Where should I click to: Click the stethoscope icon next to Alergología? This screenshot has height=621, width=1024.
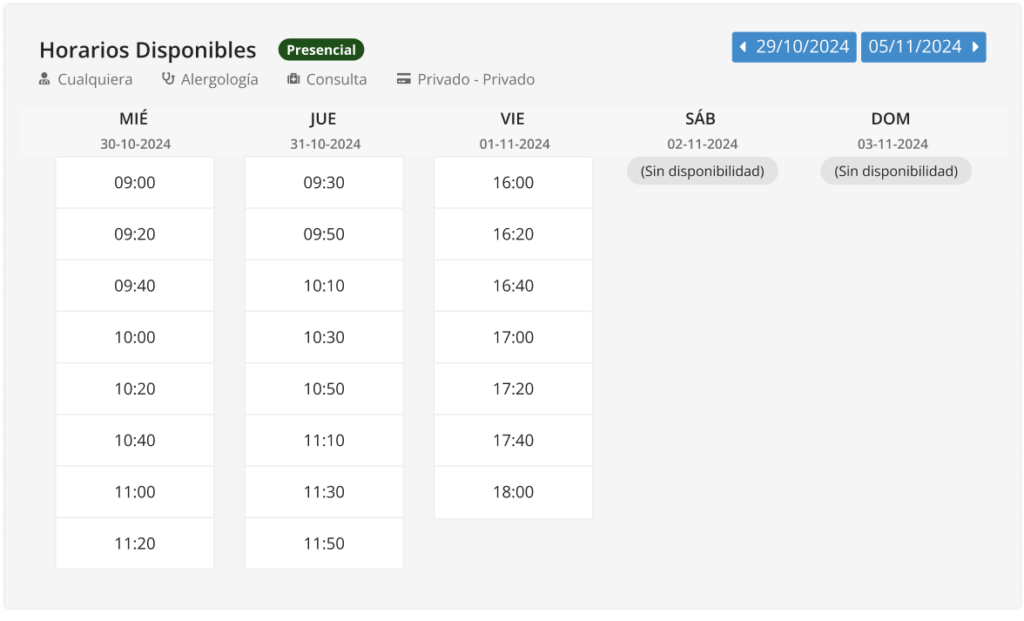point(168,79)
